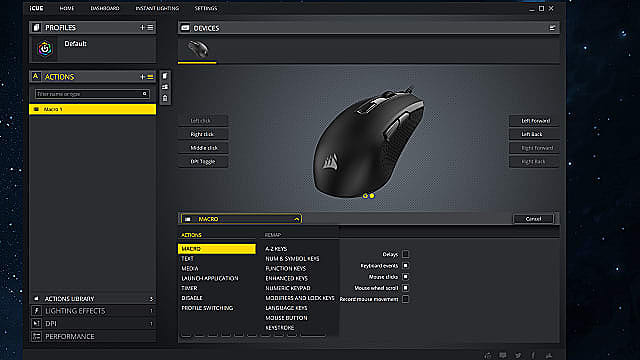The width and height of the screenshot is (640, 360).
Task: Delete the selected action with the trash icon
Action: click(165, 98)
